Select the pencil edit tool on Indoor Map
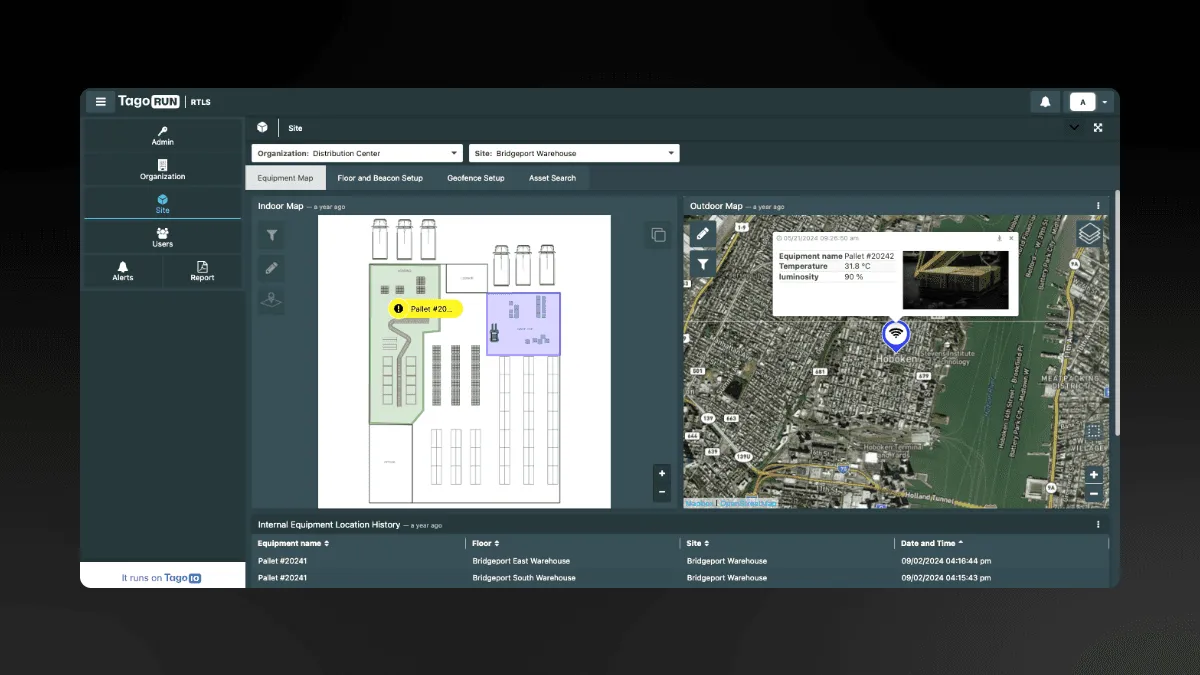This screenshot has width=1200, height=675. click(271, 267)
